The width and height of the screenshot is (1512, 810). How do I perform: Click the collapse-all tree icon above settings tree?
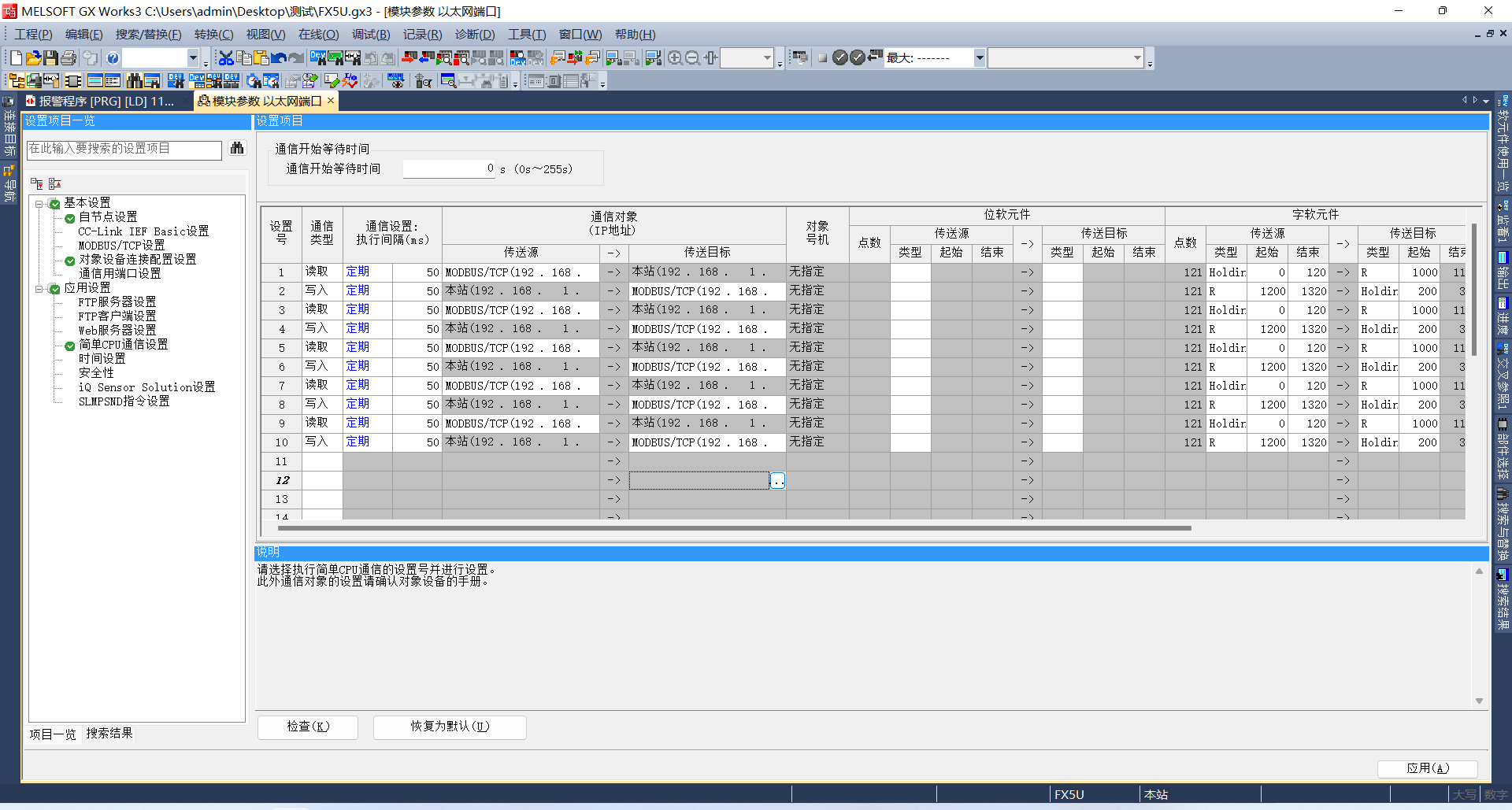point(54,184)
